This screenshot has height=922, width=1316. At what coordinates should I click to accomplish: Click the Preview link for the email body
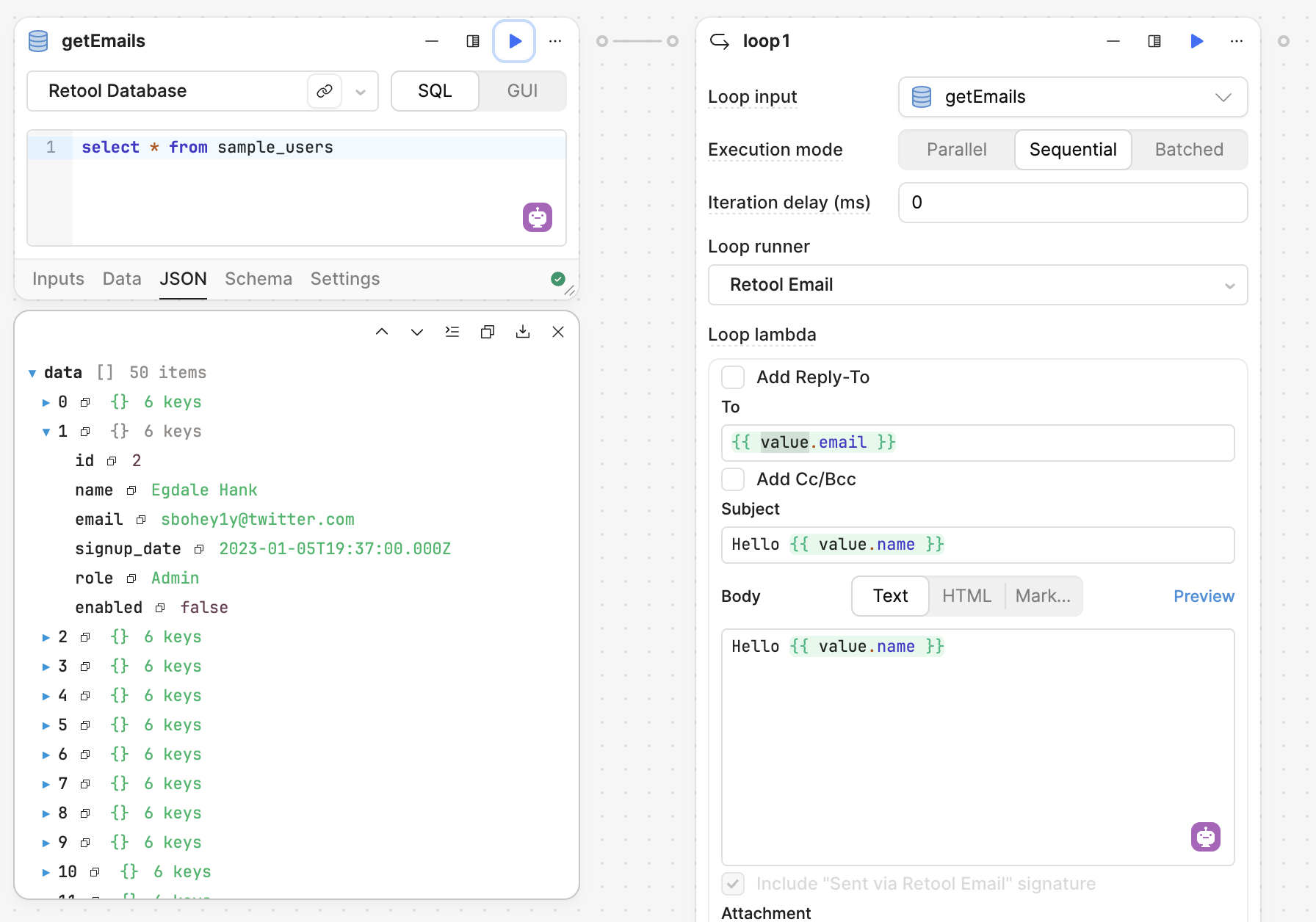point(1203,596)
